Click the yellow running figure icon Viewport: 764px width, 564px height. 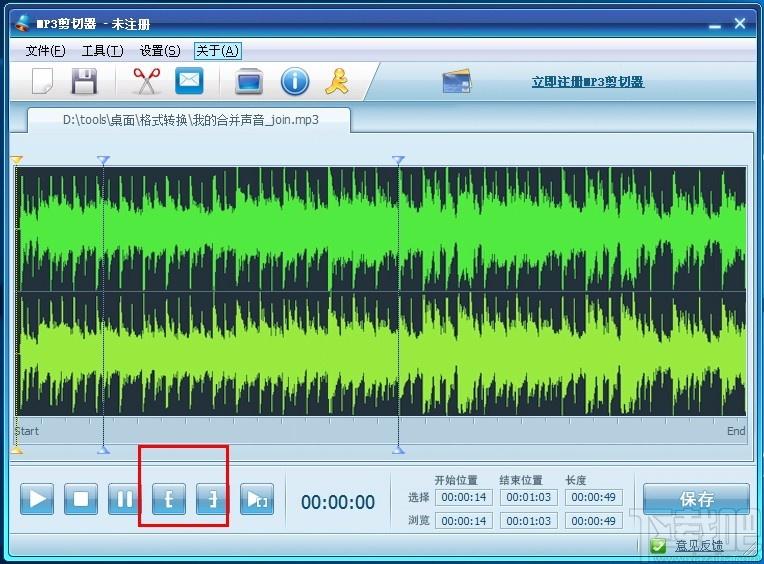coord(337,81)
